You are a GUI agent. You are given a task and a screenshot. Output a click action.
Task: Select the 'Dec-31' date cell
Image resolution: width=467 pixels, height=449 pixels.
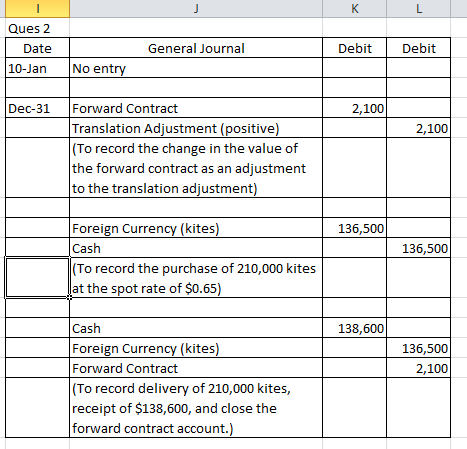pyautogui.click(x=37, y=108)
